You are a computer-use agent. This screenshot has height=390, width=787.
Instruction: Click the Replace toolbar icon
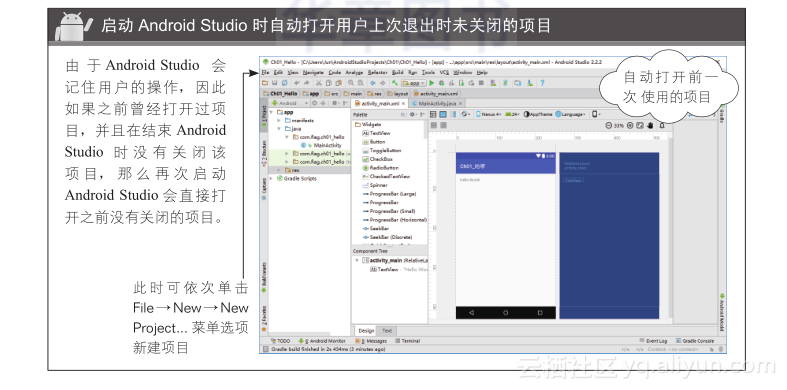[360, 83]
